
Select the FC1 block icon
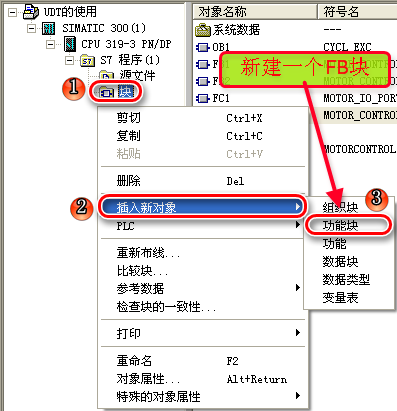tap(203, 98)
